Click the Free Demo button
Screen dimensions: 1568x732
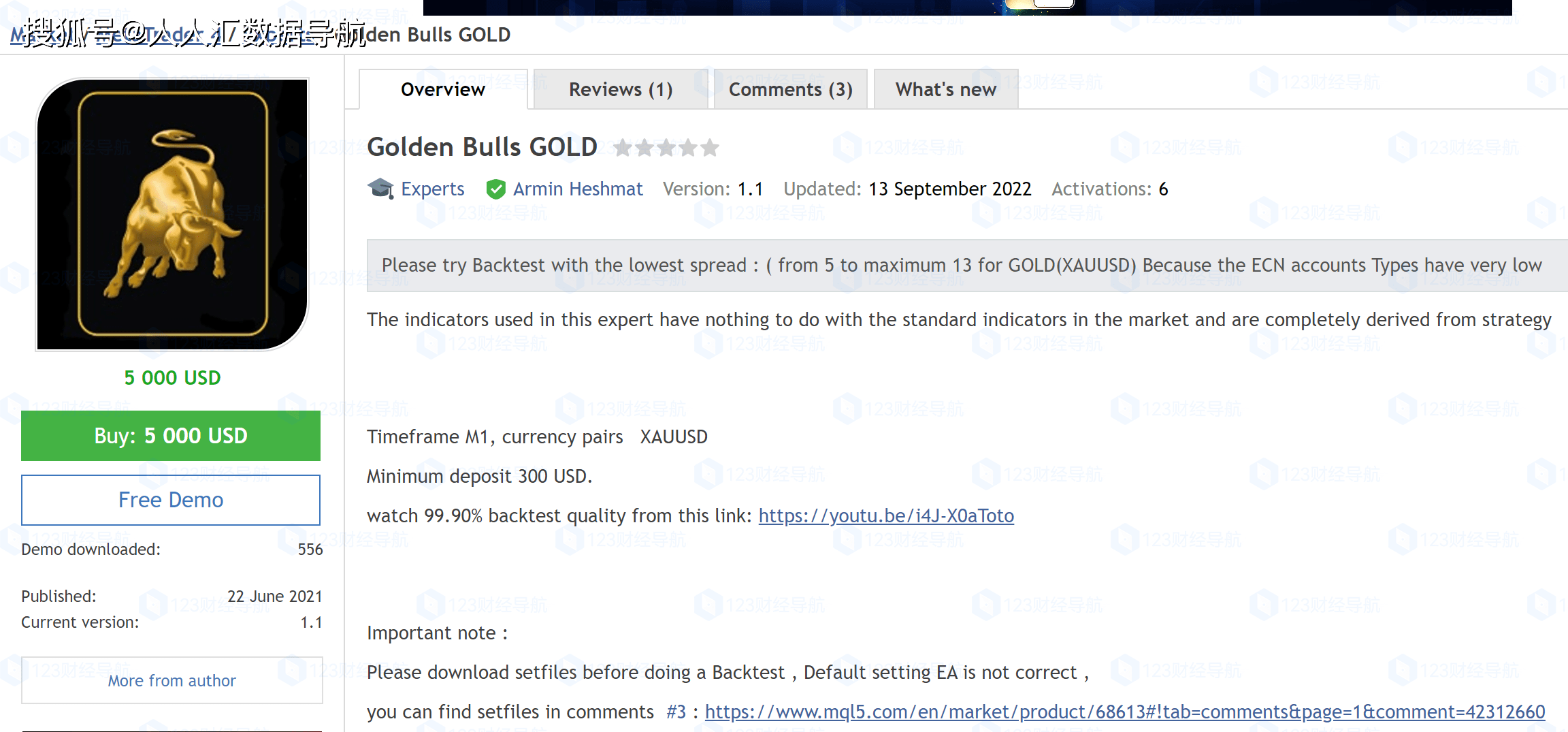[x=171, y=500]
